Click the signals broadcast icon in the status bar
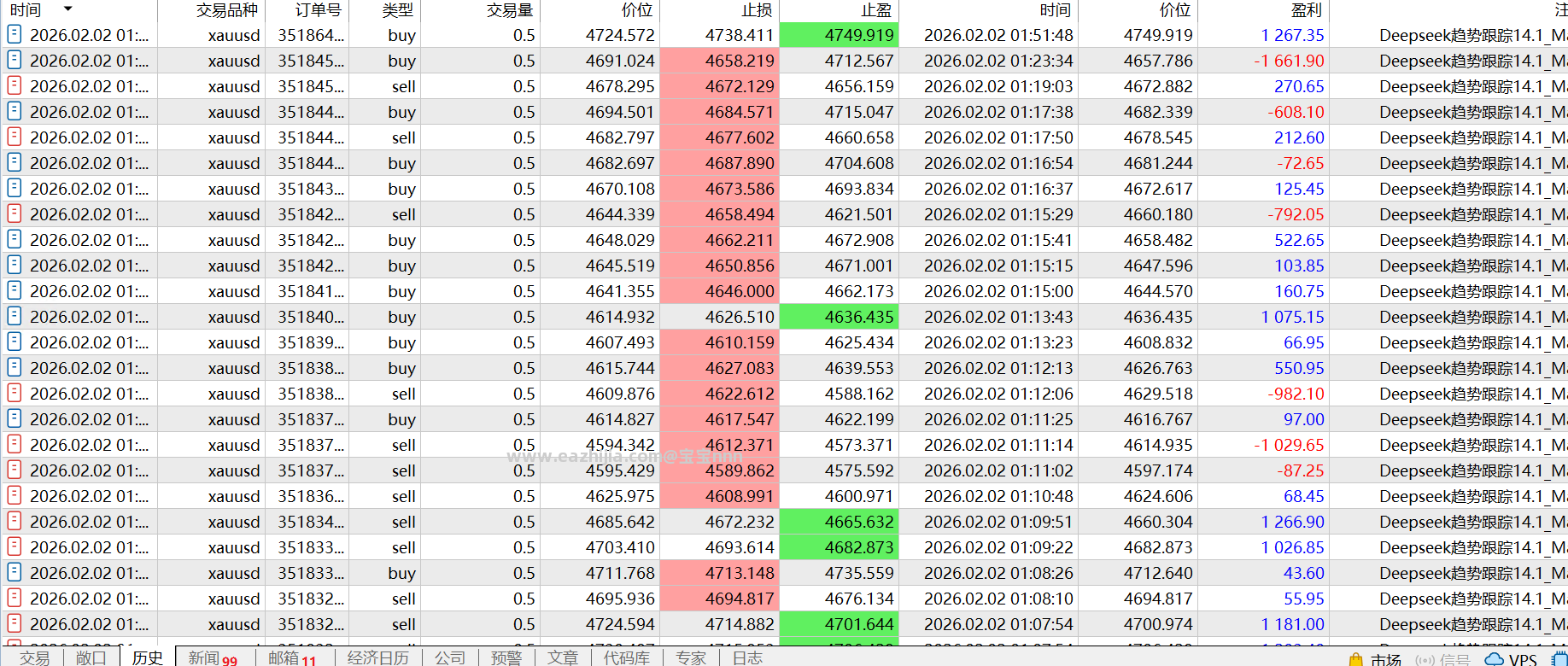1568x666 pixels. click(1425, 659)
